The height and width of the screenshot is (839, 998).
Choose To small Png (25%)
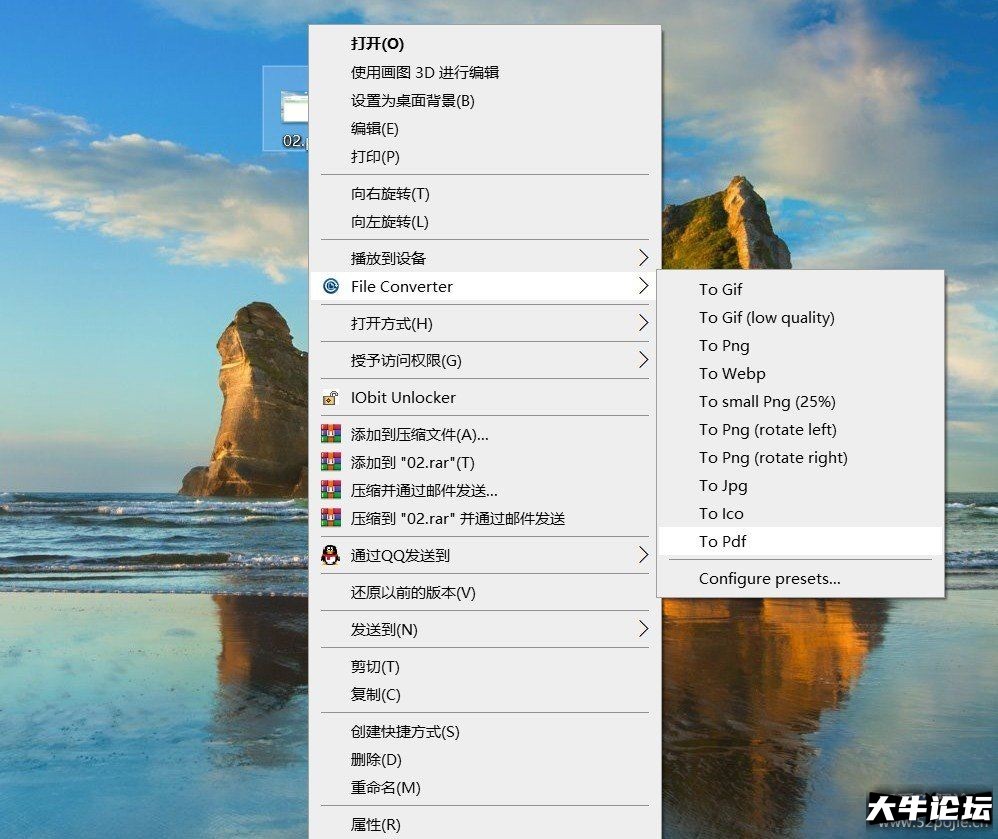[x=800, y=402]
